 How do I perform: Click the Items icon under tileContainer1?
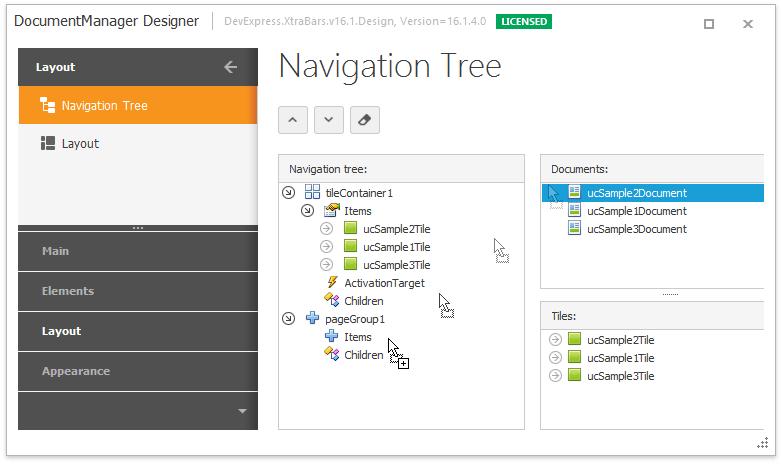click(332, 210)
